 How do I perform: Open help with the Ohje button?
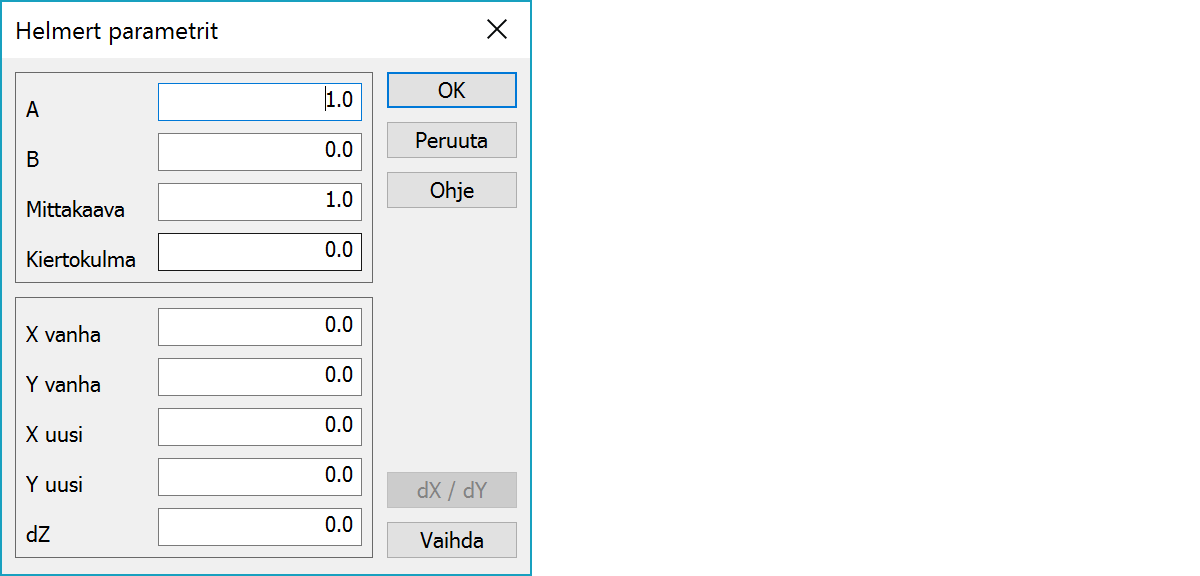(452, 190)
